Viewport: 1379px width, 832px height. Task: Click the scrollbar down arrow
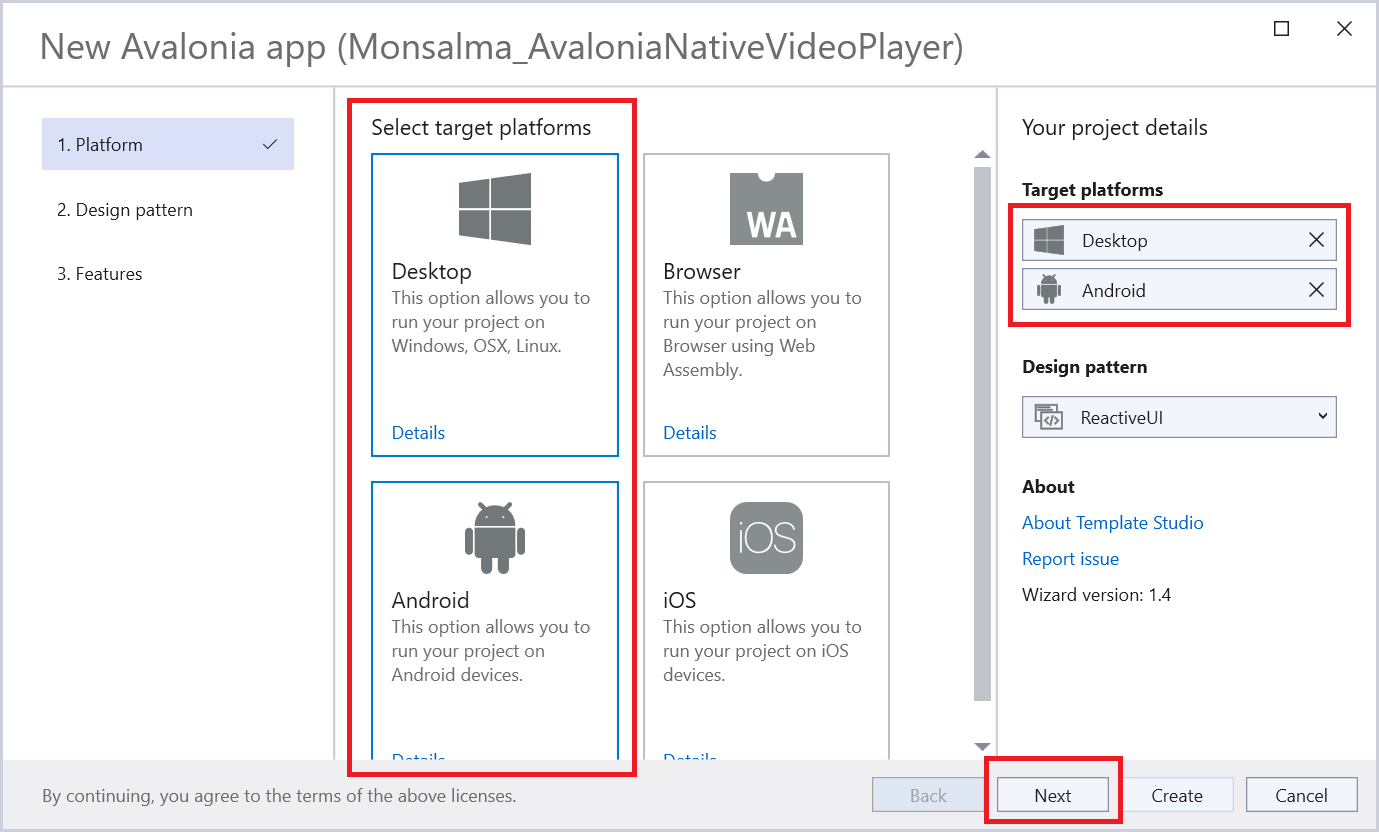click(x=982, y=747)
